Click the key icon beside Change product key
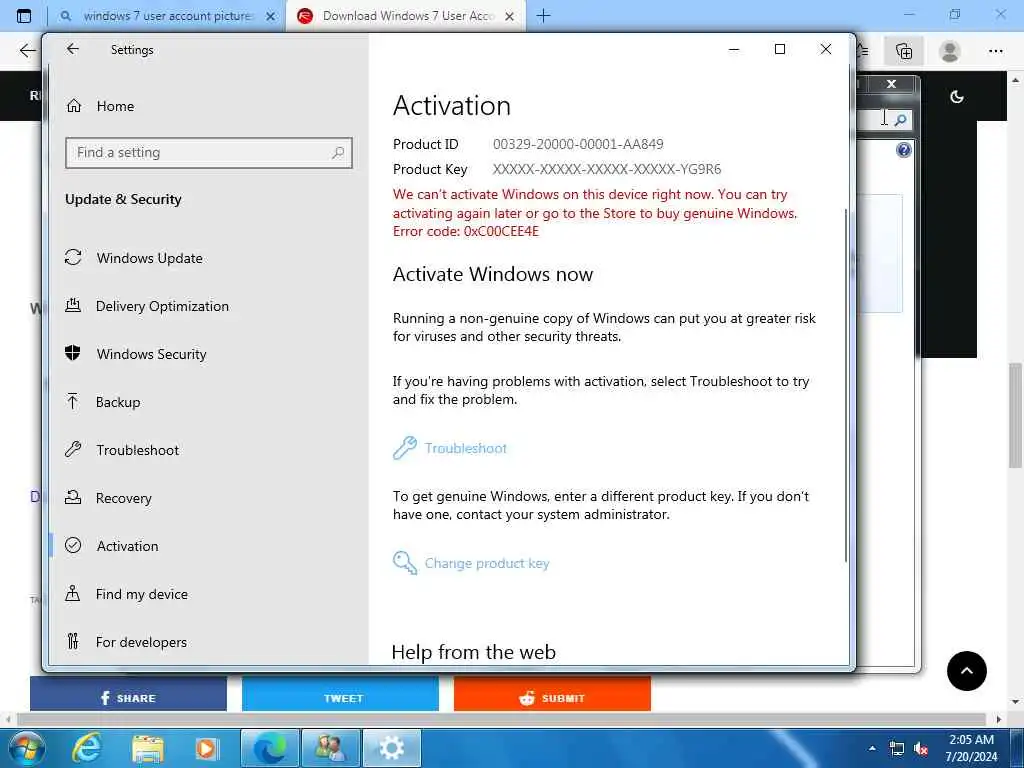Image resolution: width=1024 pixels, height=768 pixels. click(x=404, y=562)
